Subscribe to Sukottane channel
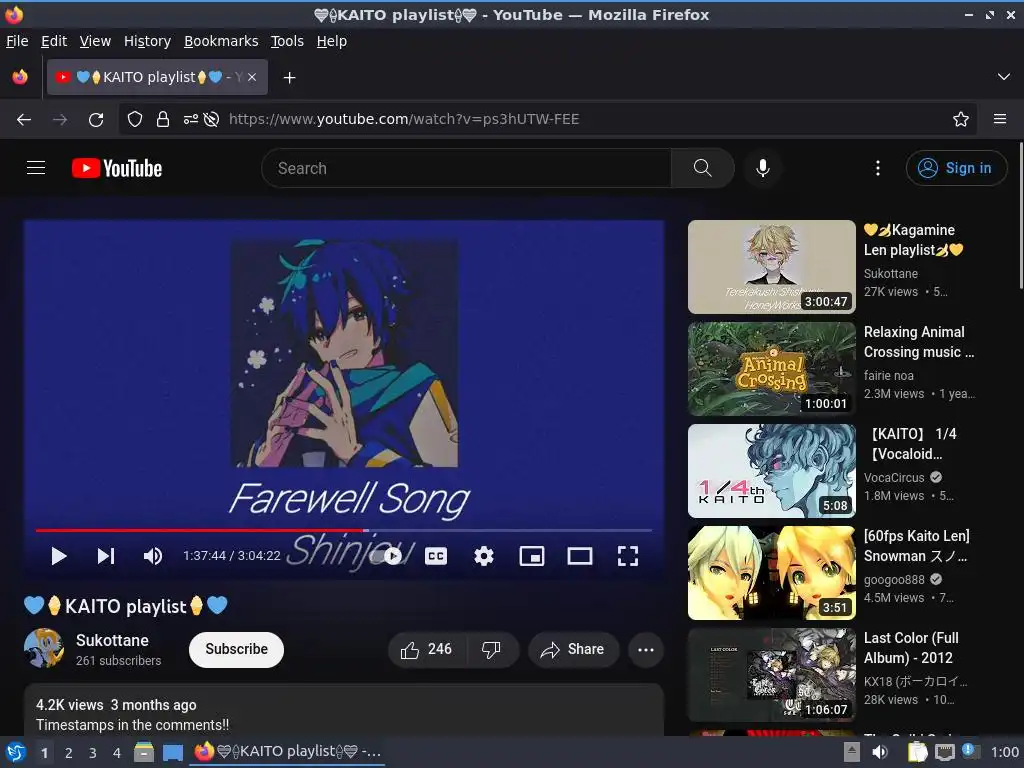 click(236, 649)
